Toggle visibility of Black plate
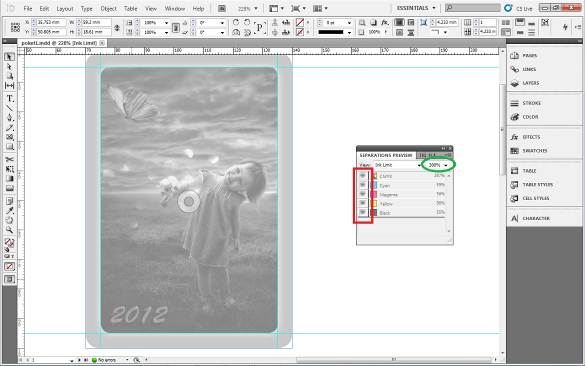585x366 pixels. [362, 212]
